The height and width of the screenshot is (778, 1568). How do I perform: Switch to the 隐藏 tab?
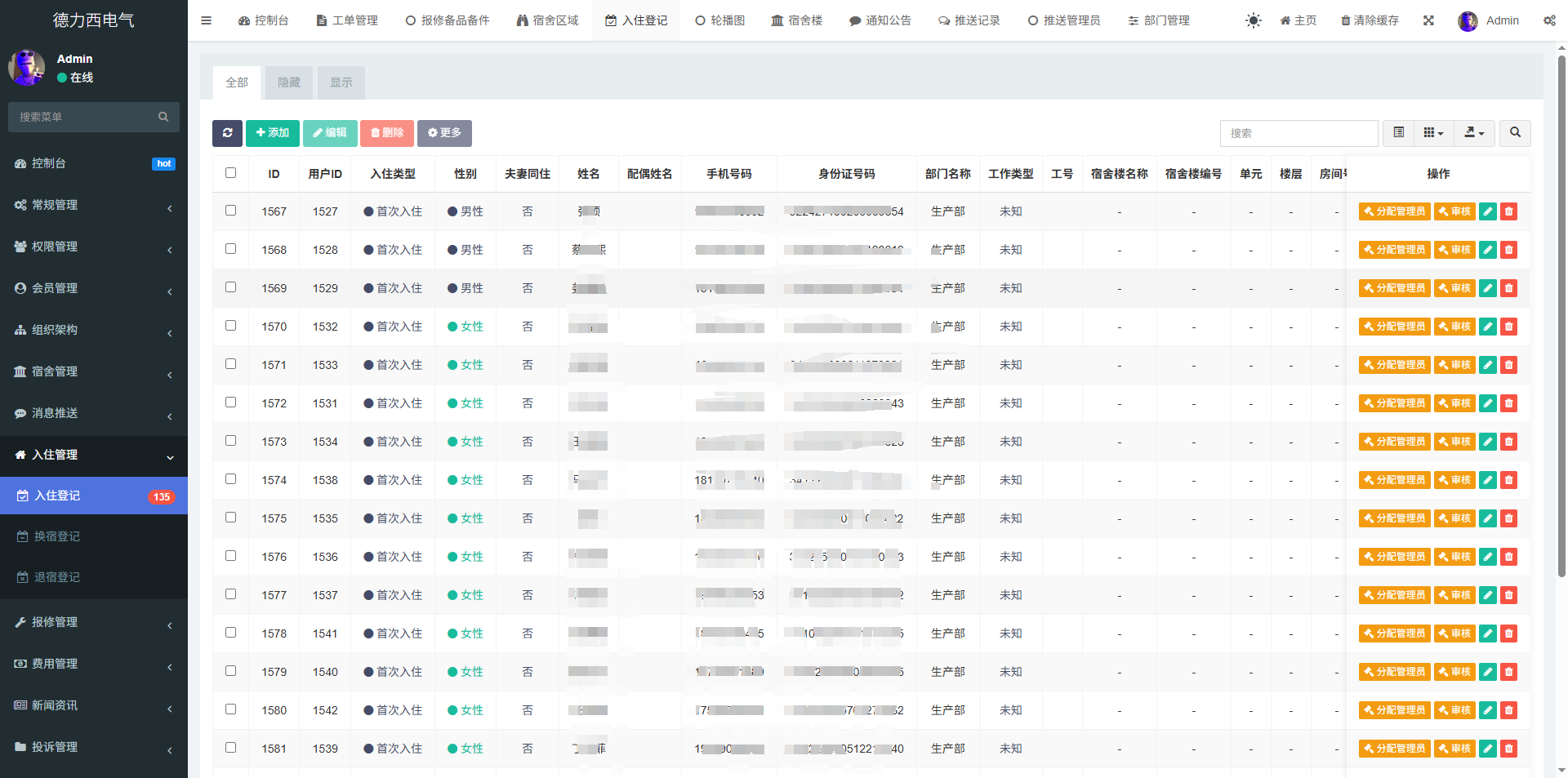(289, 82)
